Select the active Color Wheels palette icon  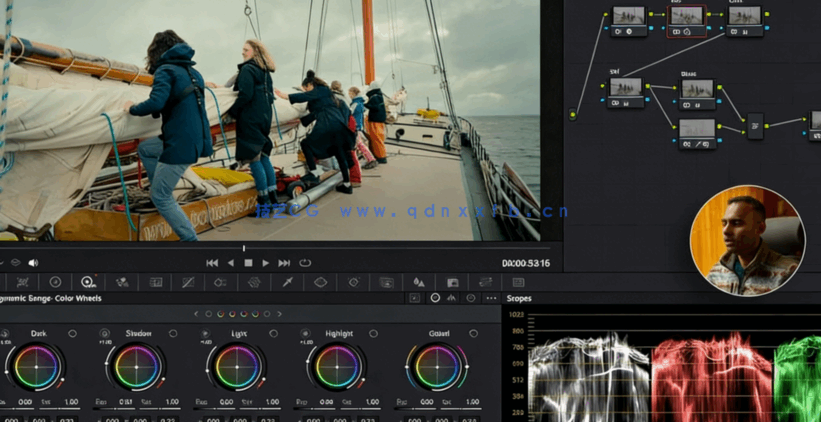point(88,283)
